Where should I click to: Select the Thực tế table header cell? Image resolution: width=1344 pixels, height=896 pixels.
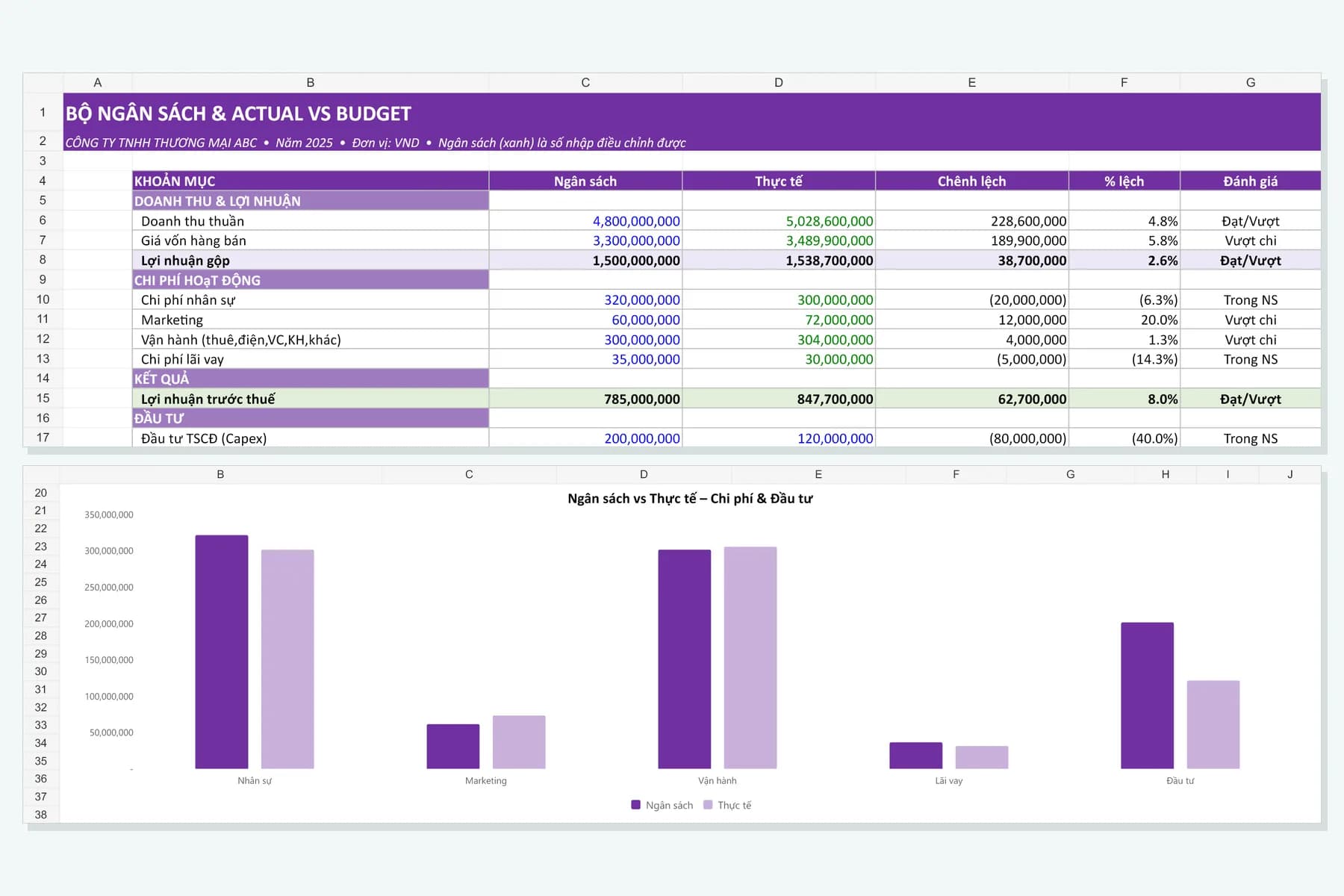(779, 181)
